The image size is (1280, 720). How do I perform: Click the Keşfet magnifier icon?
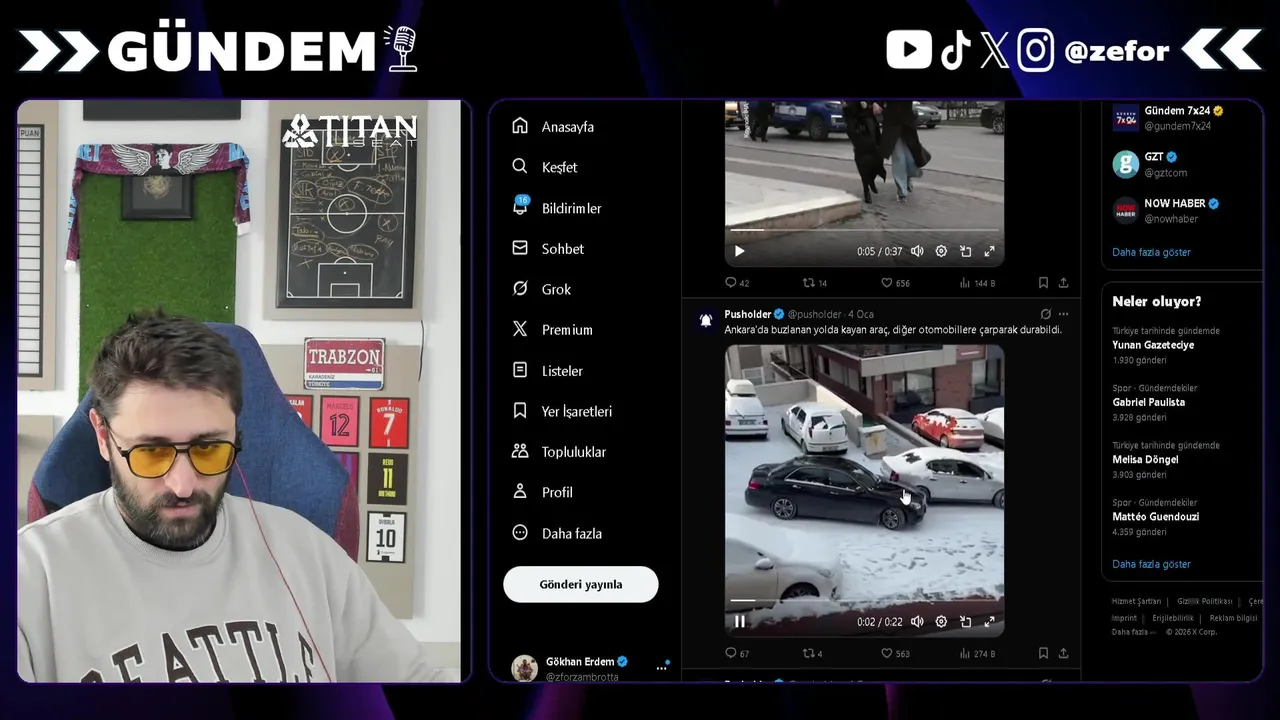(x=520, y=166)
